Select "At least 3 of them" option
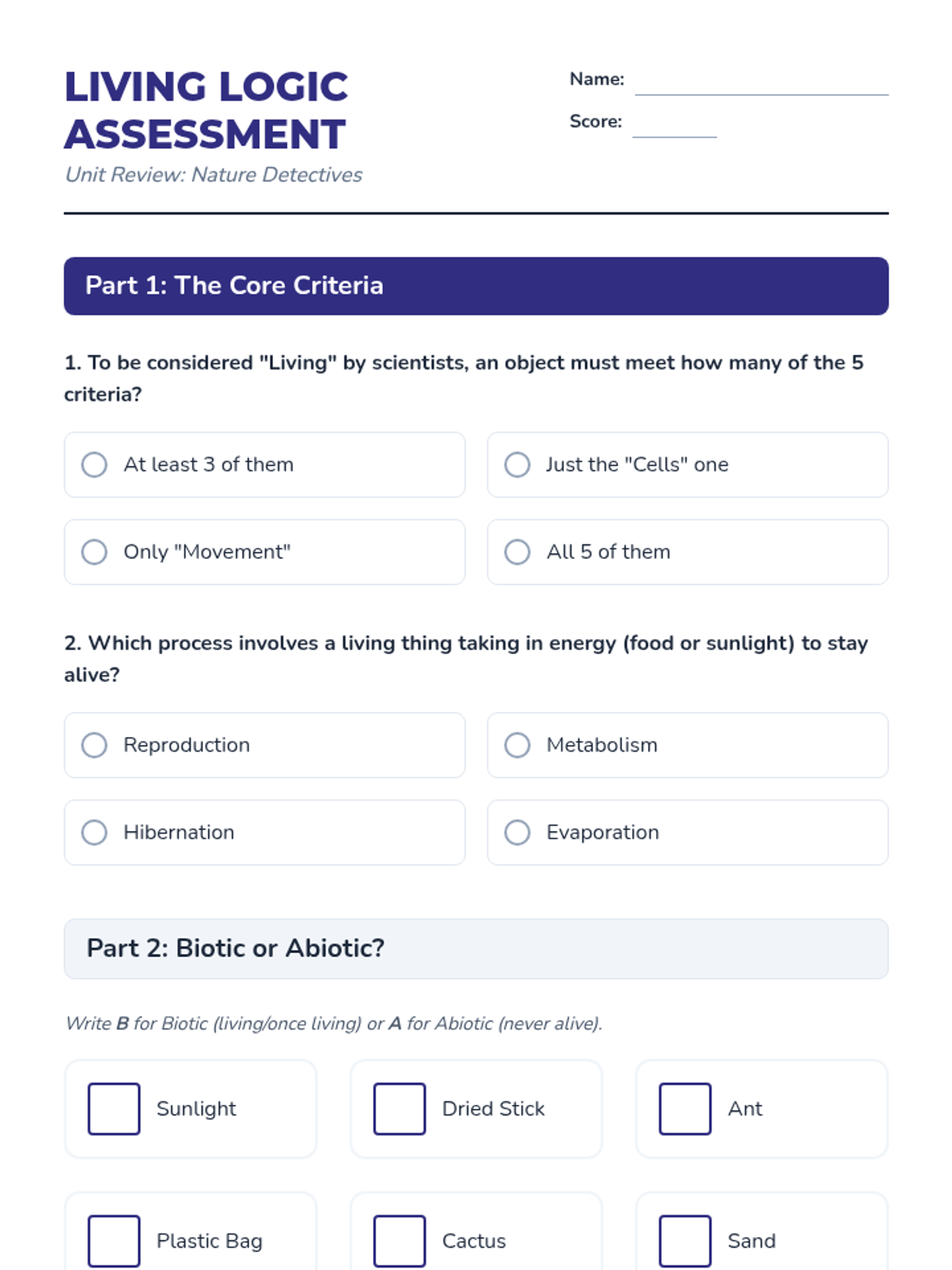 pos(94,464)
